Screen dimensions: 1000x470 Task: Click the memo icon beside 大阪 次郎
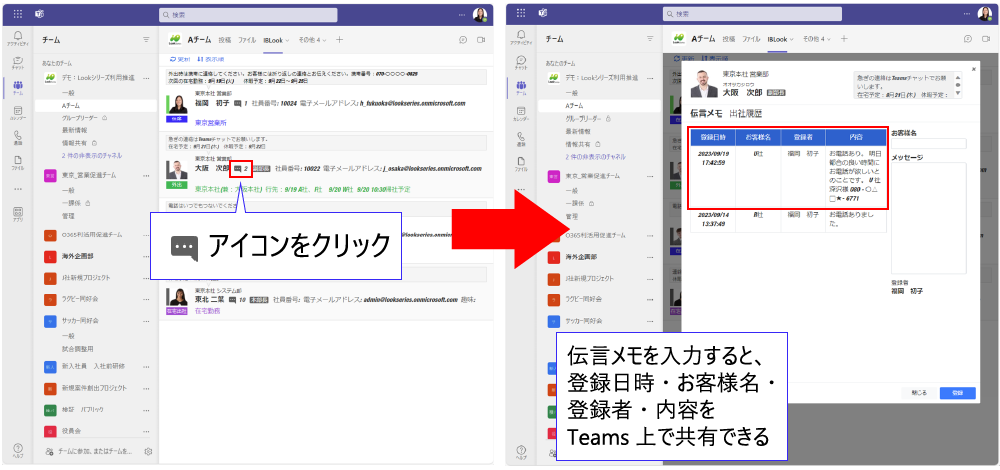point(240,168)
